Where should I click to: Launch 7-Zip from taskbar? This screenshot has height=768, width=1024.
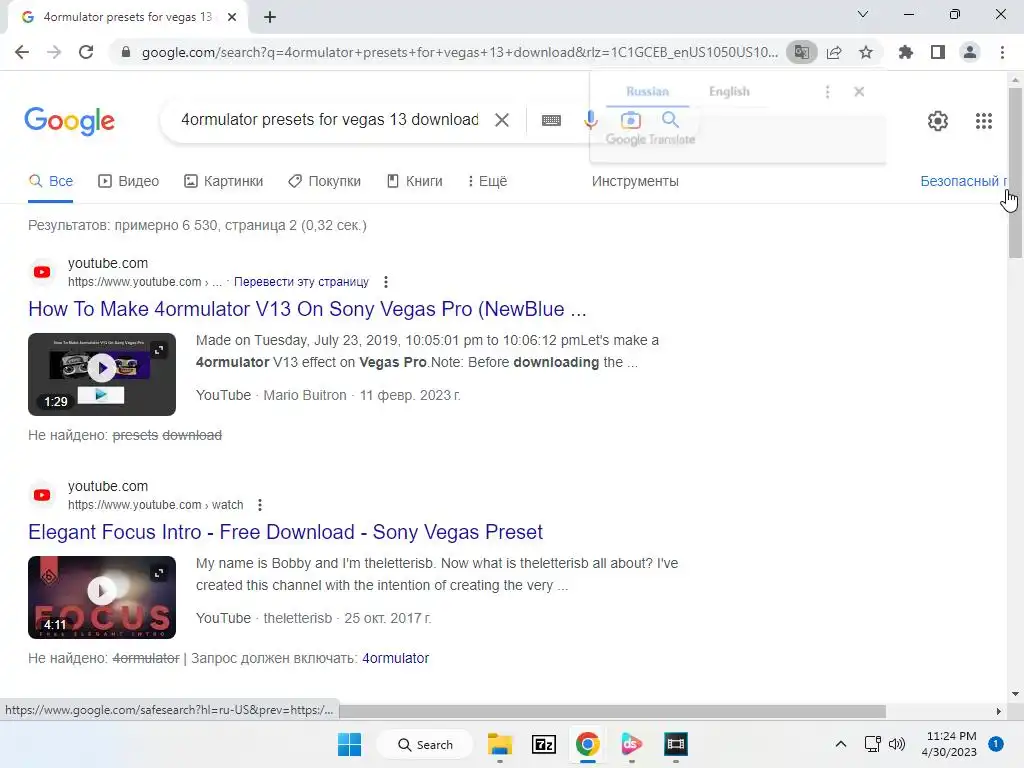point(543,744)
